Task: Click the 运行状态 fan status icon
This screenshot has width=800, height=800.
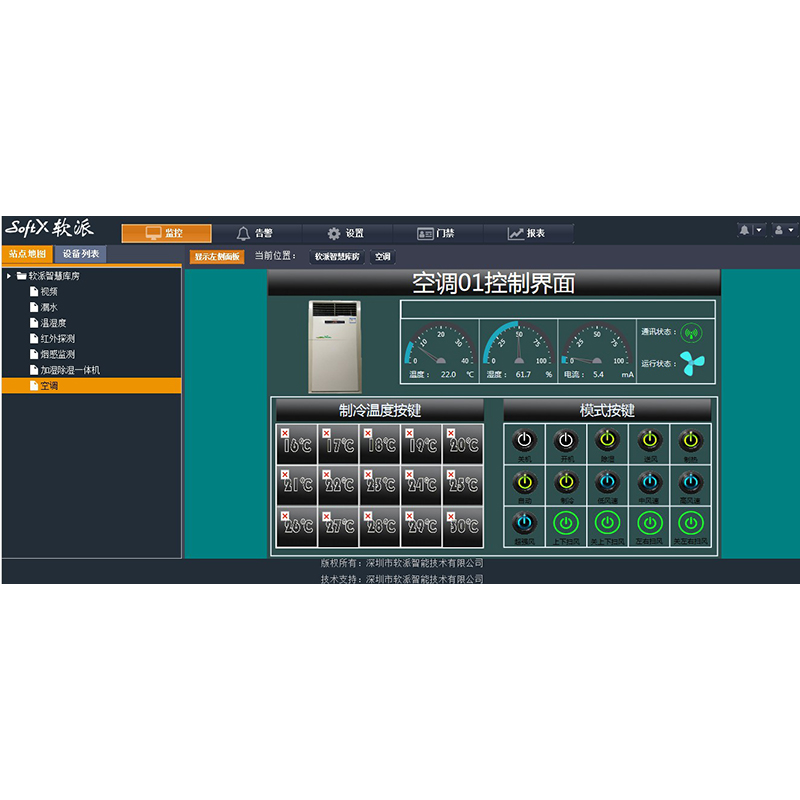Action: tap(691, 363)
